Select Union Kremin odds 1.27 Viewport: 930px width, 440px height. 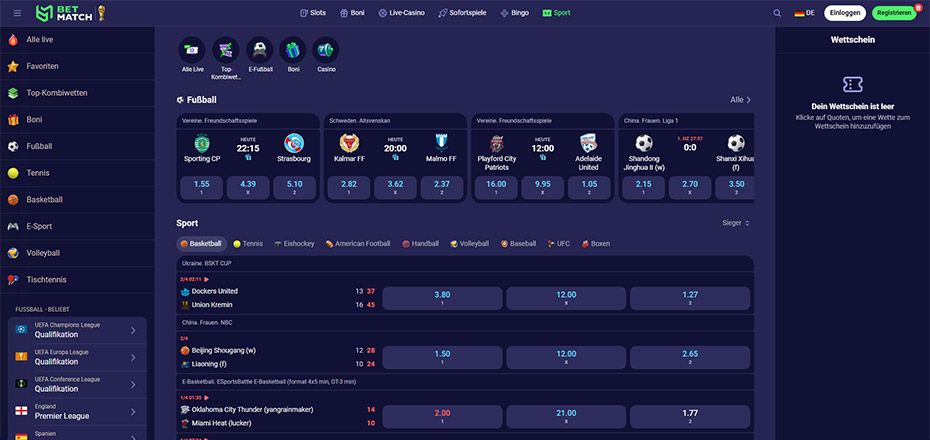(x=690, y=298)
